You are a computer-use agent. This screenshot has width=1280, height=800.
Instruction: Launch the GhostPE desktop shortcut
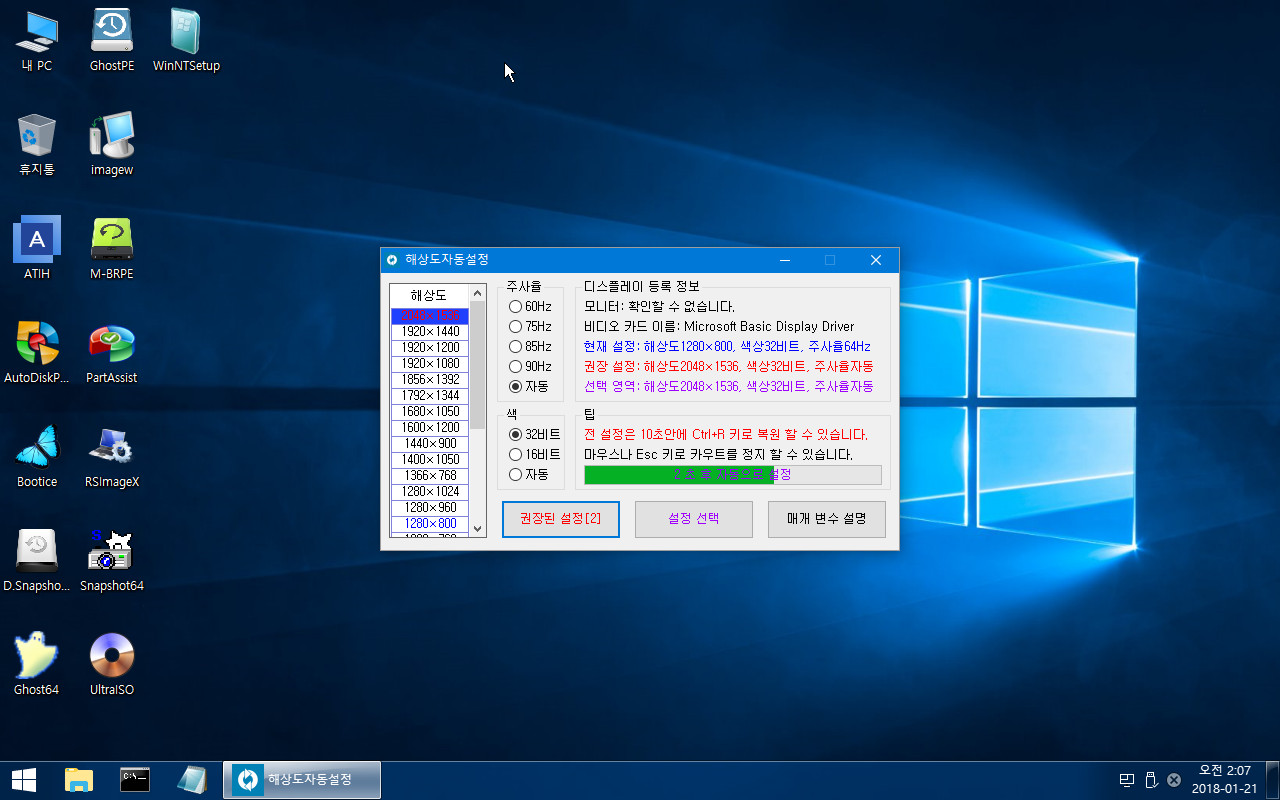point(112,40)
